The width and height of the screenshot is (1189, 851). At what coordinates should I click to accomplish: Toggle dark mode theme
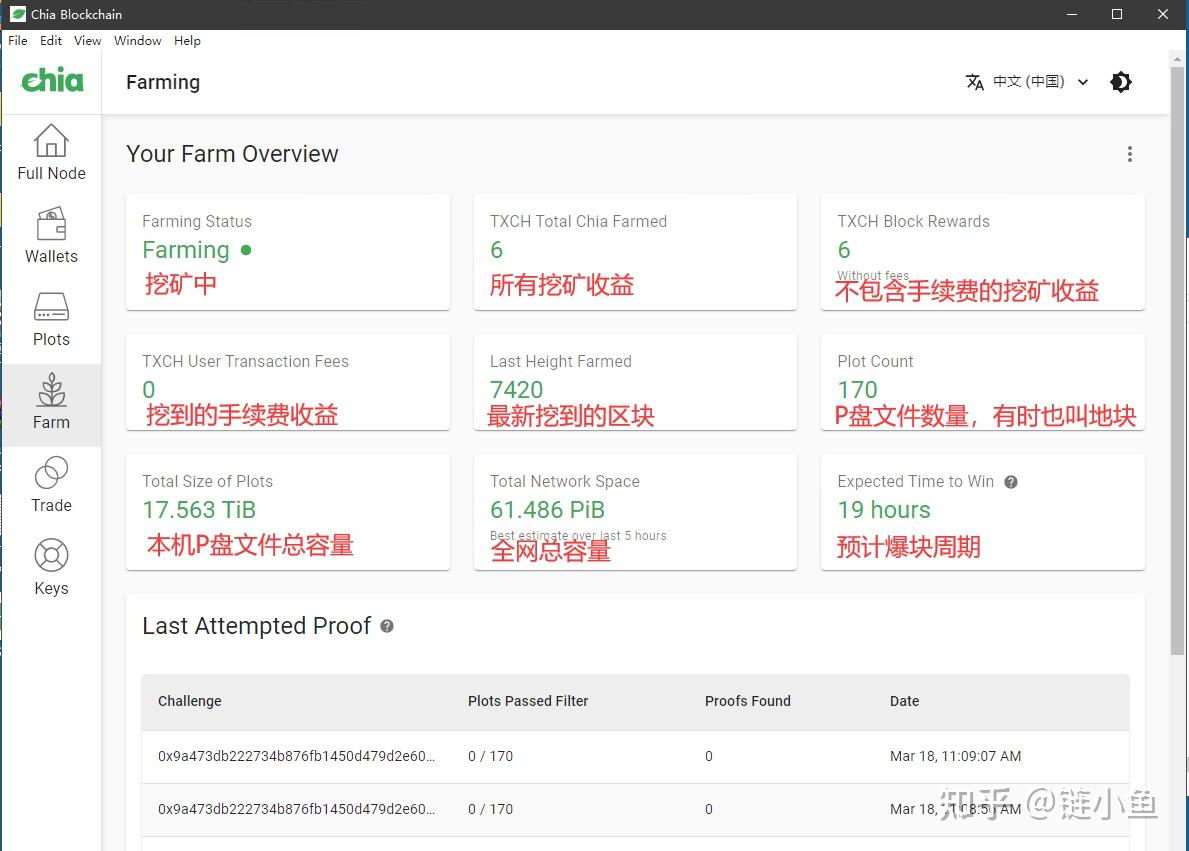(x=1121, y=82)
